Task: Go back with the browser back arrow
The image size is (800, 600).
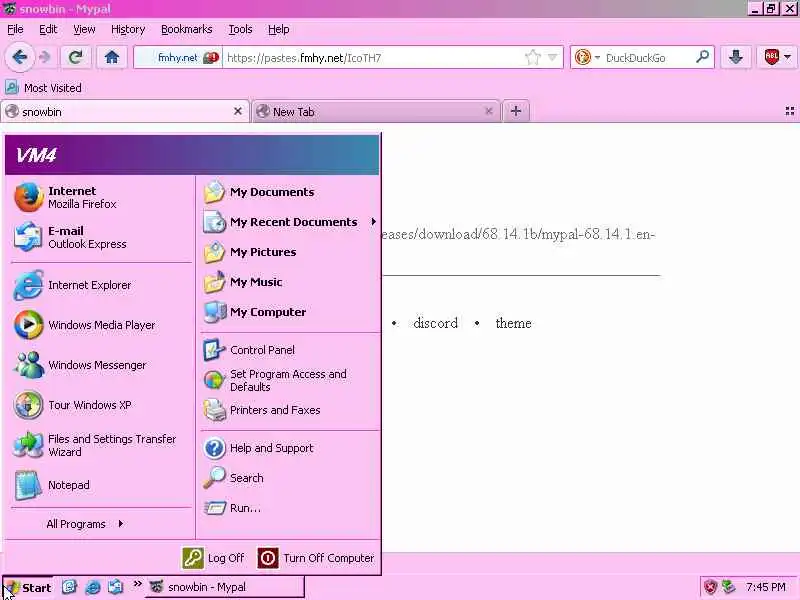Action: click(19, 57)
